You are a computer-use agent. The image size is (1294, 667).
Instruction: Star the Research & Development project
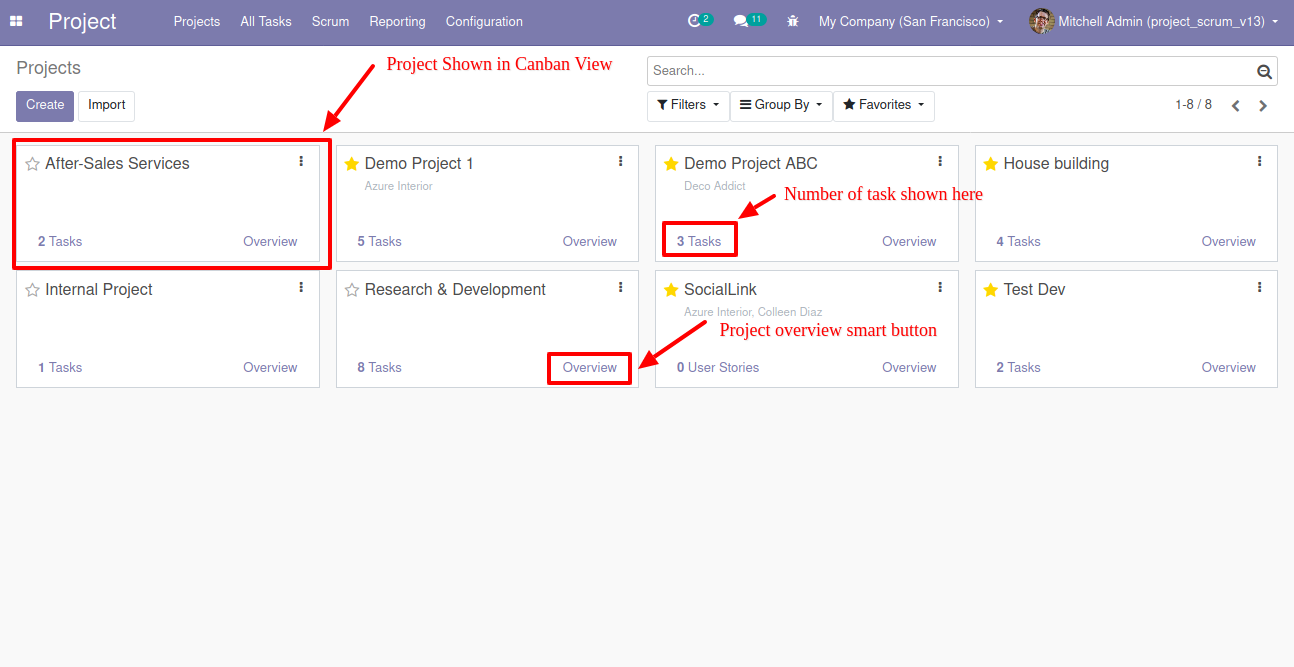point(351,289)
